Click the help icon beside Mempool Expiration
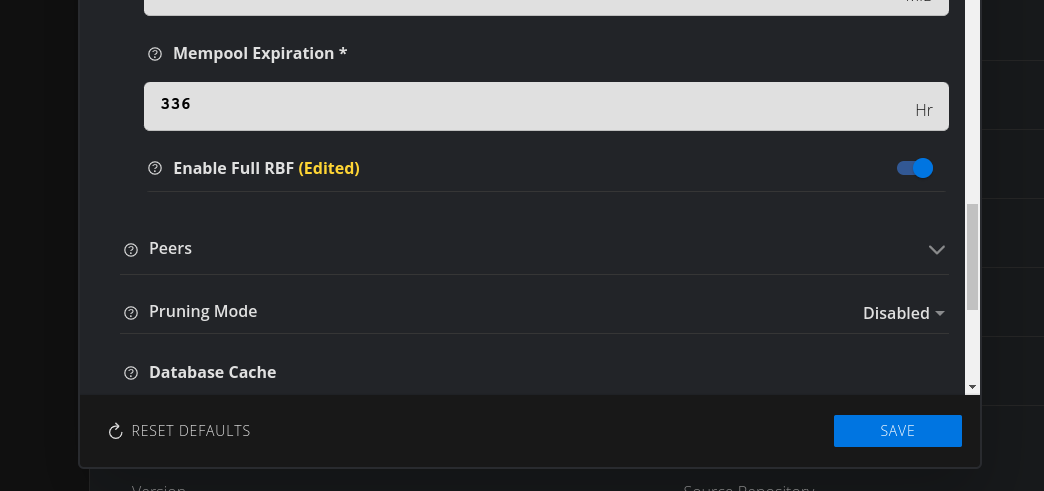 [155, 54]
